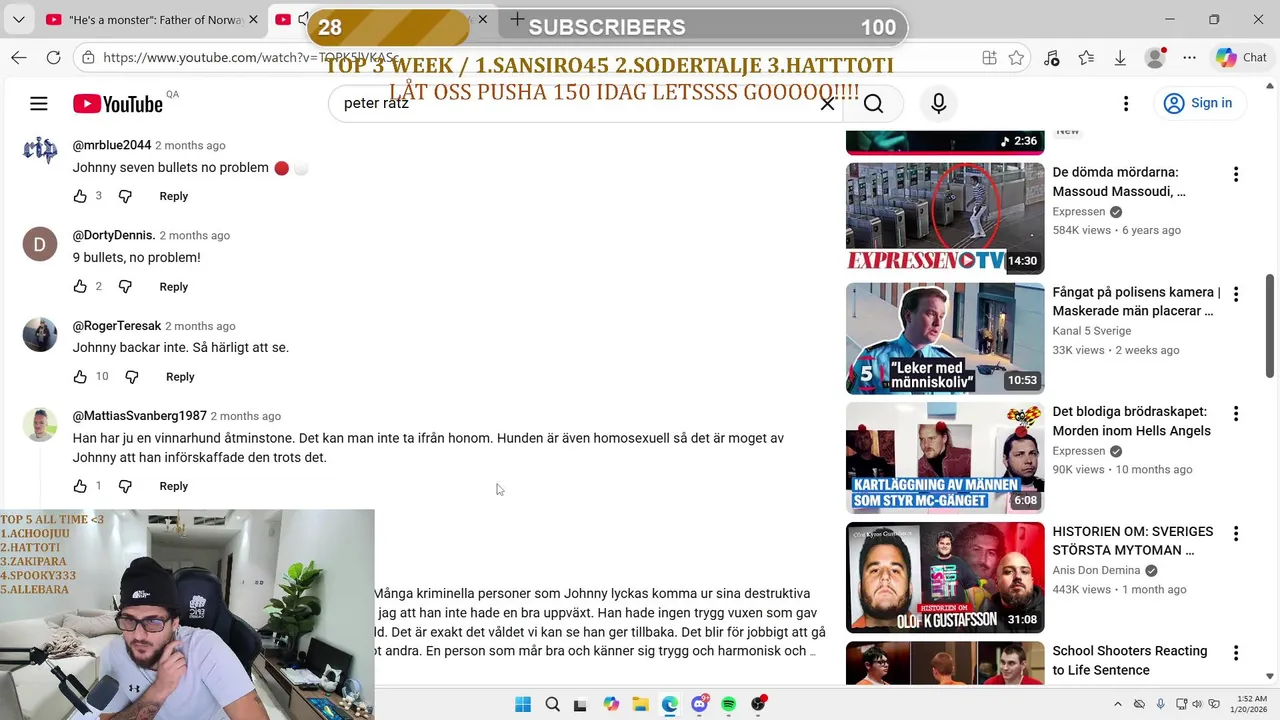1280x720 pixels.
Task: Open Copilot Chat button
Action: pyautogui.click(x=1241, y=58)
